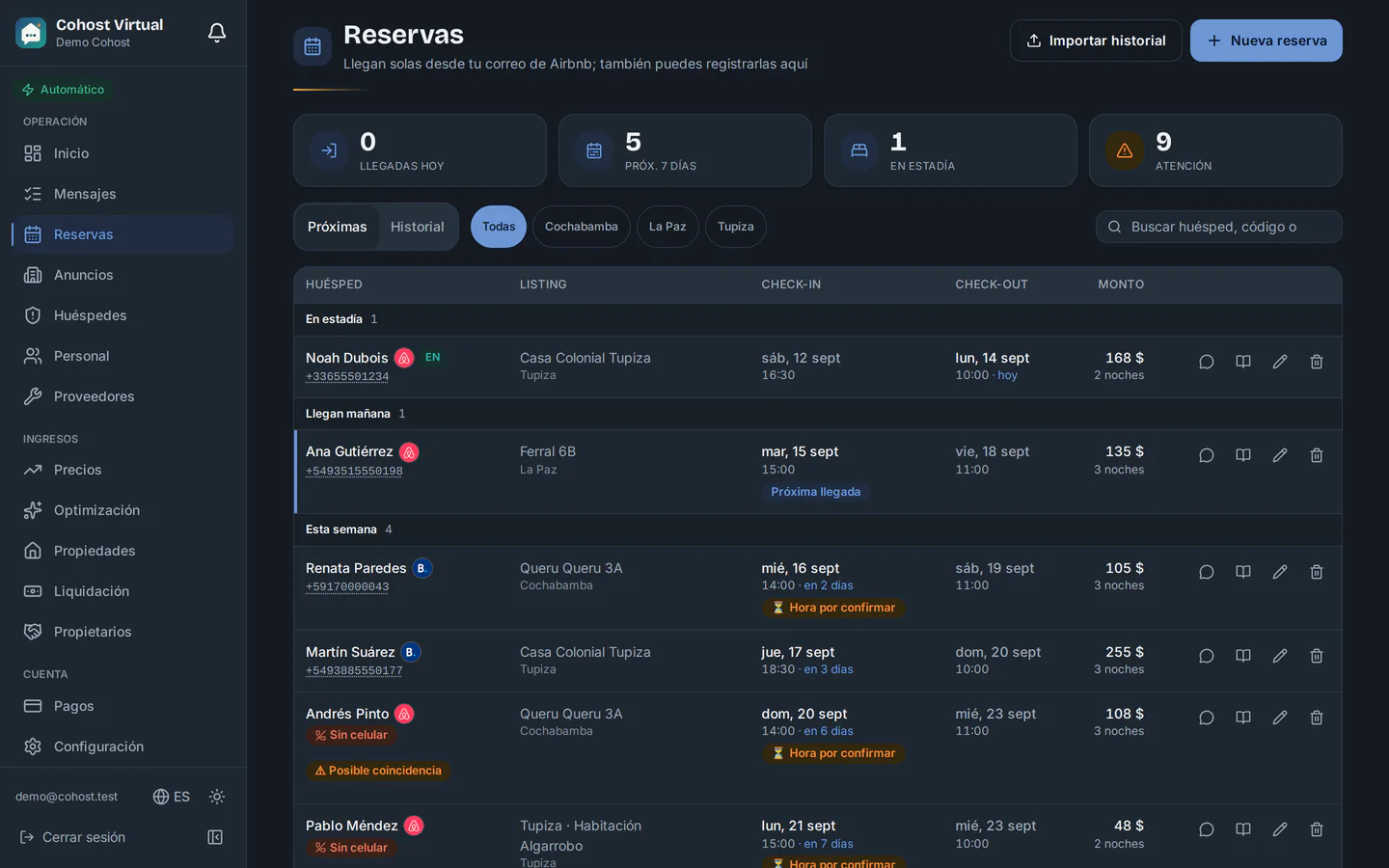Delete Pablo Méndez reservation trash icon
Screen dimensions: 1389x868
pyautogui.click(x=1317, y=829)
